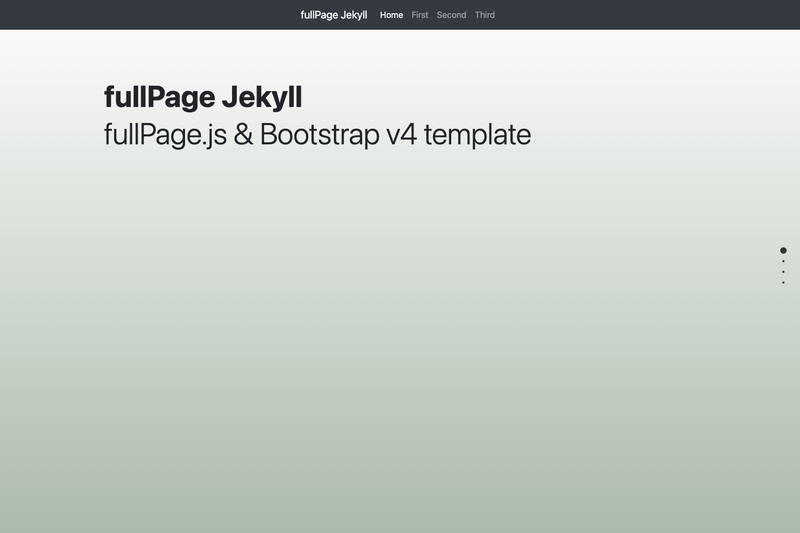Click the word Bootstrap in the subtitle

click(320, 135)
